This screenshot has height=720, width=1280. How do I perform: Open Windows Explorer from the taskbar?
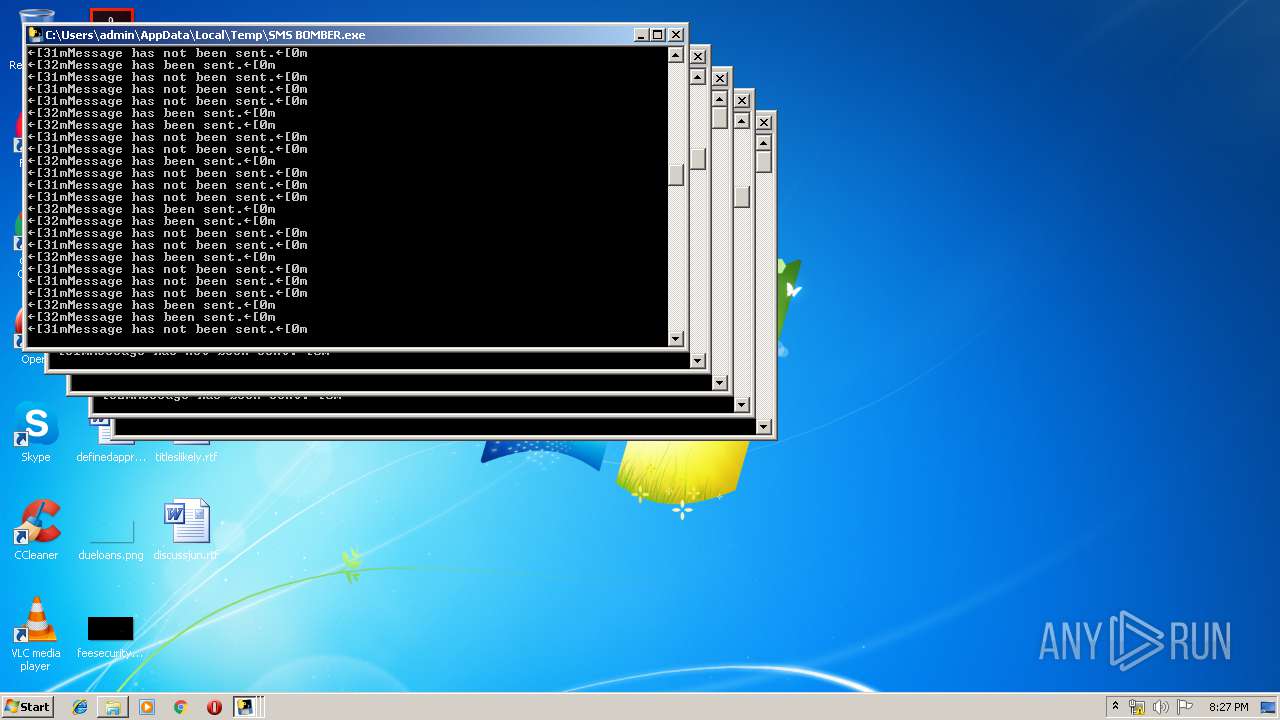tap(113, 707)
